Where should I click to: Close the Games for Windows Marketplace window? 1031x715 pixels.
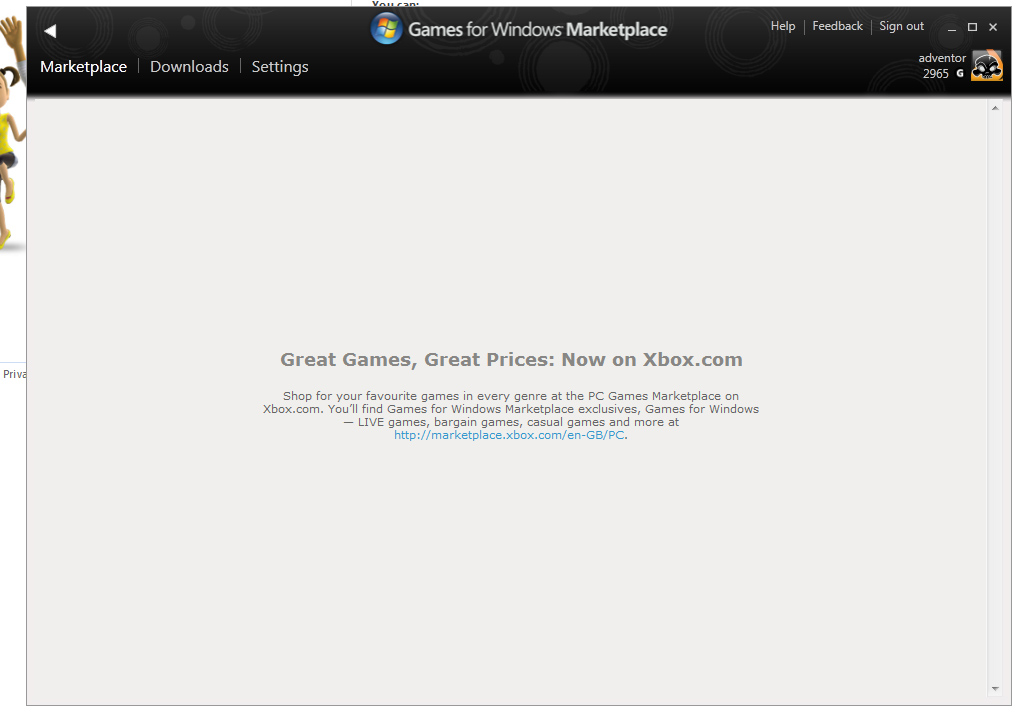pyautogui.click(x=993, y=27)
